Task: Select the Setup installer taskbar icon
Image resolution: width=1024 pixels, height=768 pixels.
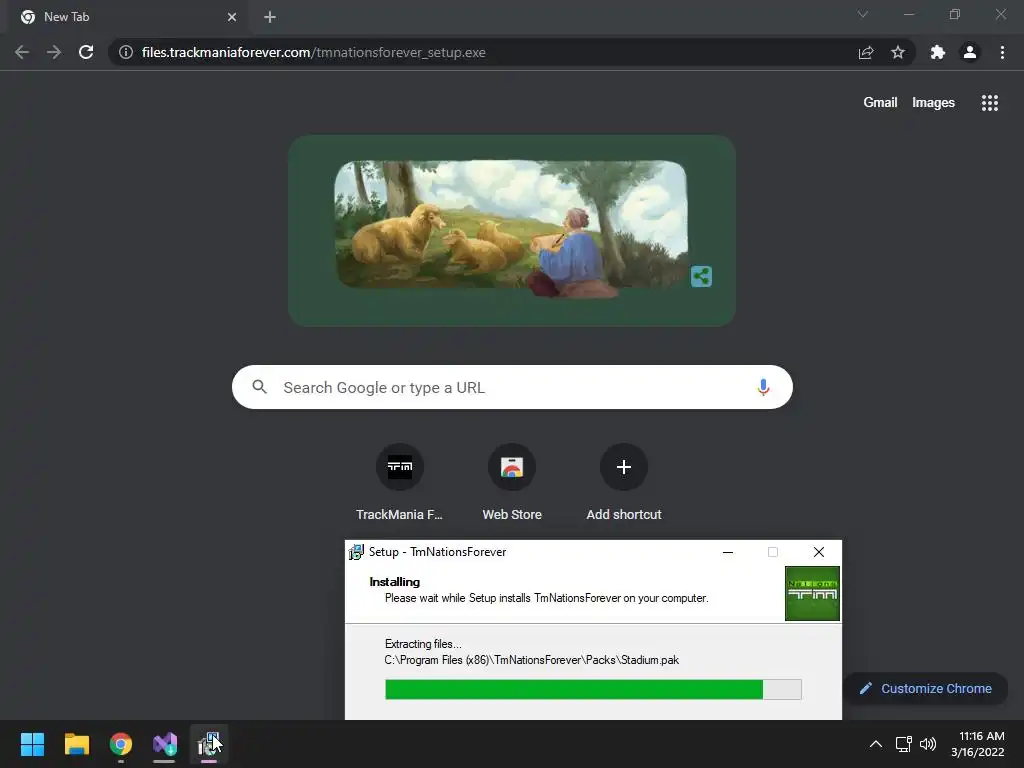Action: (x=209, y=744)
